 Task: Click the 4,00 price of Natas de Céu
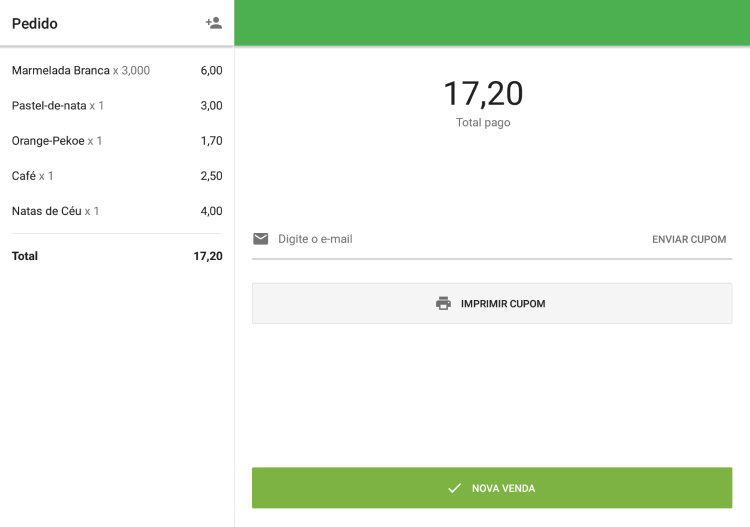coord(211,211)
